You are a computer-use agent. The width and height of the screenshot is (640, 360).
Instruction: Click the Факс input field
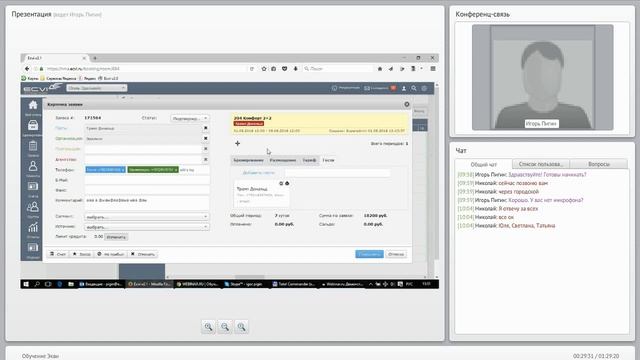pyautogui.click(x=147, y=190)
